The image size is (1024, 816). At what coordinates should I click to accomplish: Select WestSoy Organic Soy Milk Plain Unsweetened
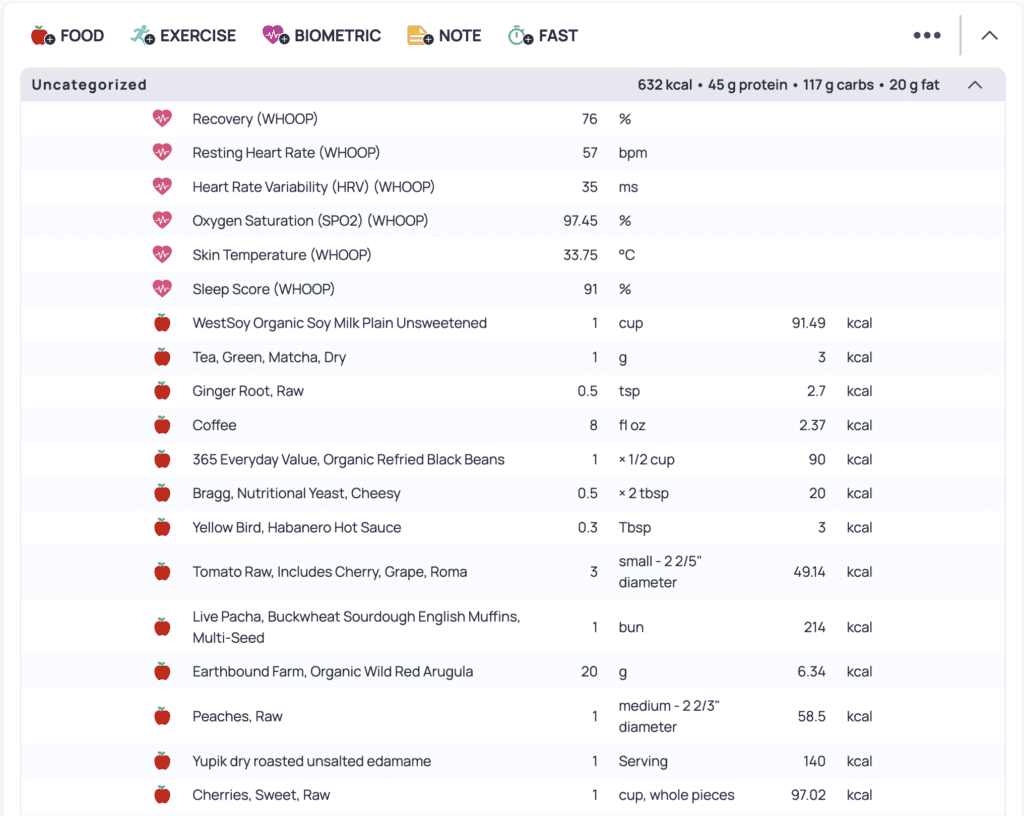click(340, 322)
